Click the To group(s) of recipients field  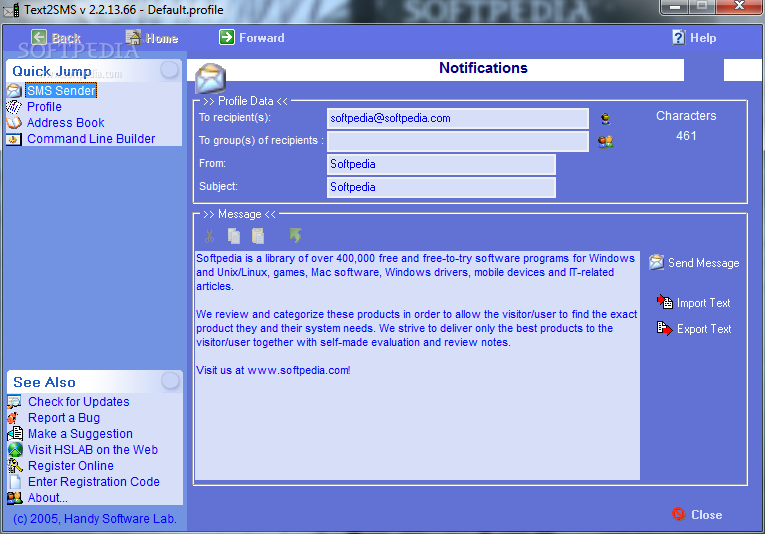(x=458, y=141)
